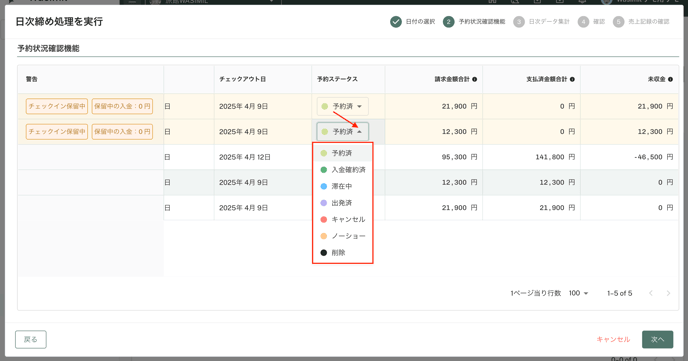Jump to step 2 予約状況確認機能
Image resolution: width=688 pixels, height=361 pixels.
click(474, 21)
